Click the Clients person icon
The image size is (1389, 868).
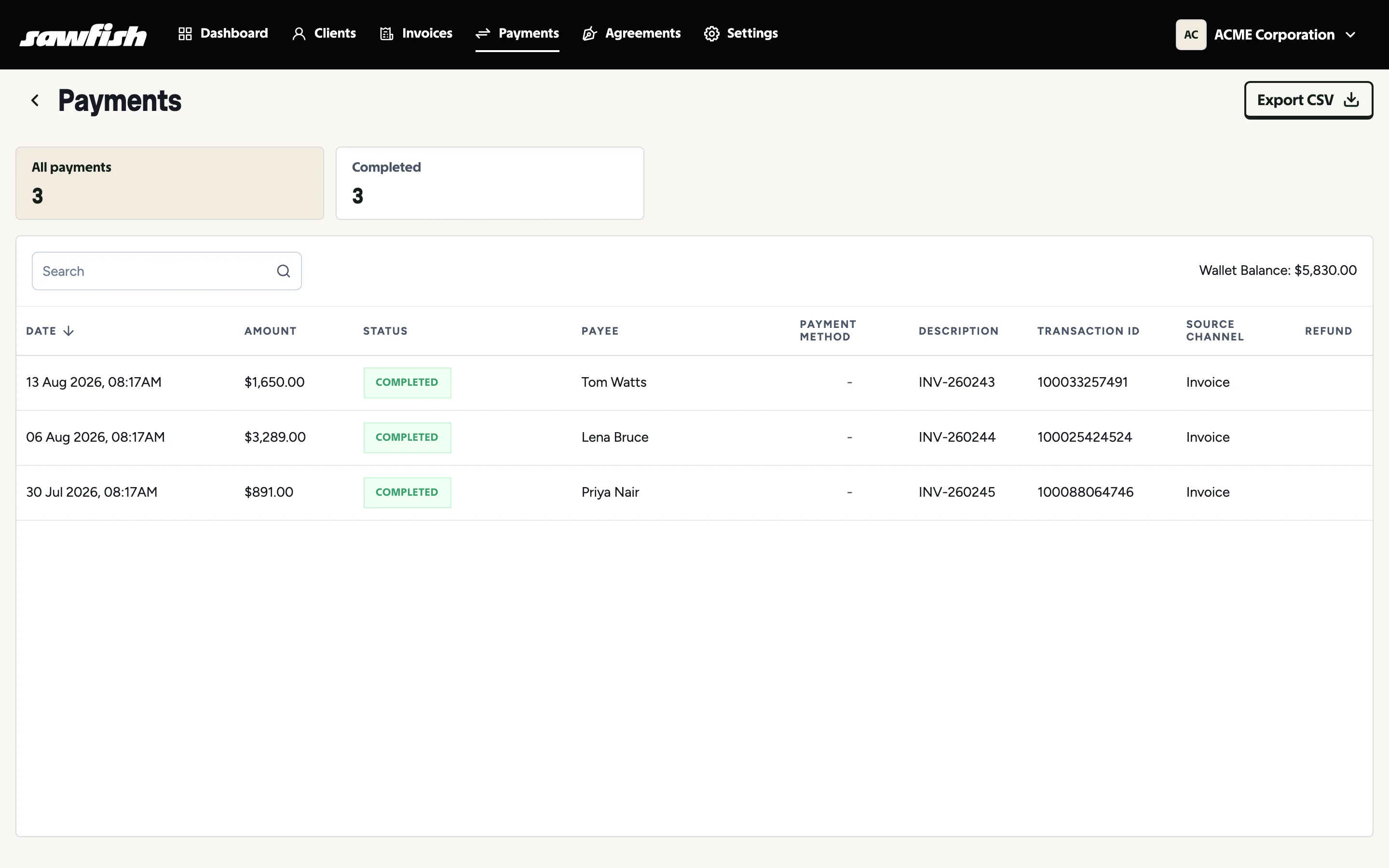pos(299,34)
